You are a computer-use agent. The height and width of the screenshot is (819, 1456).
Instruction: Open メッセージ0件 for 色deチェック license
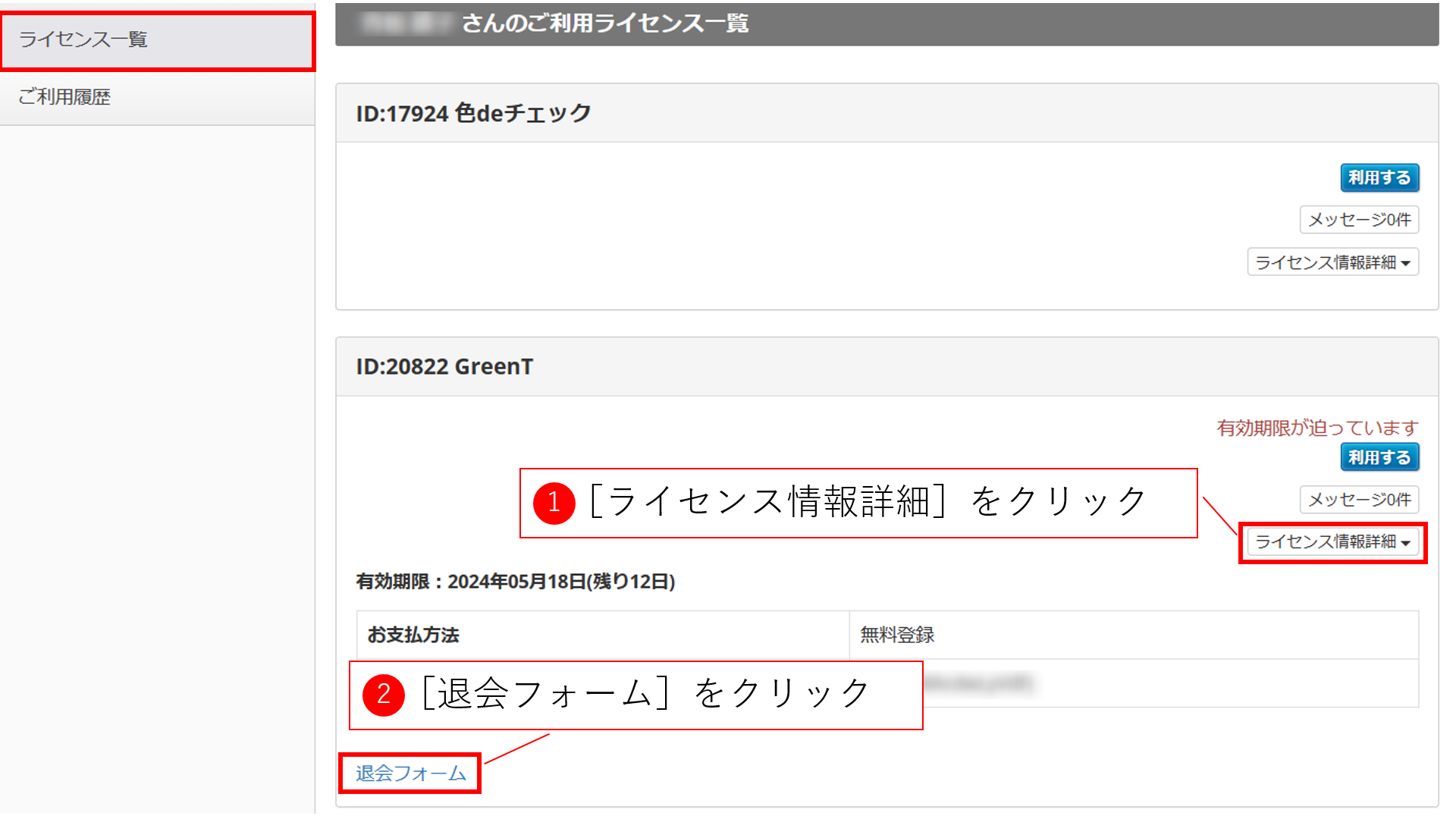pos(1359,220)
